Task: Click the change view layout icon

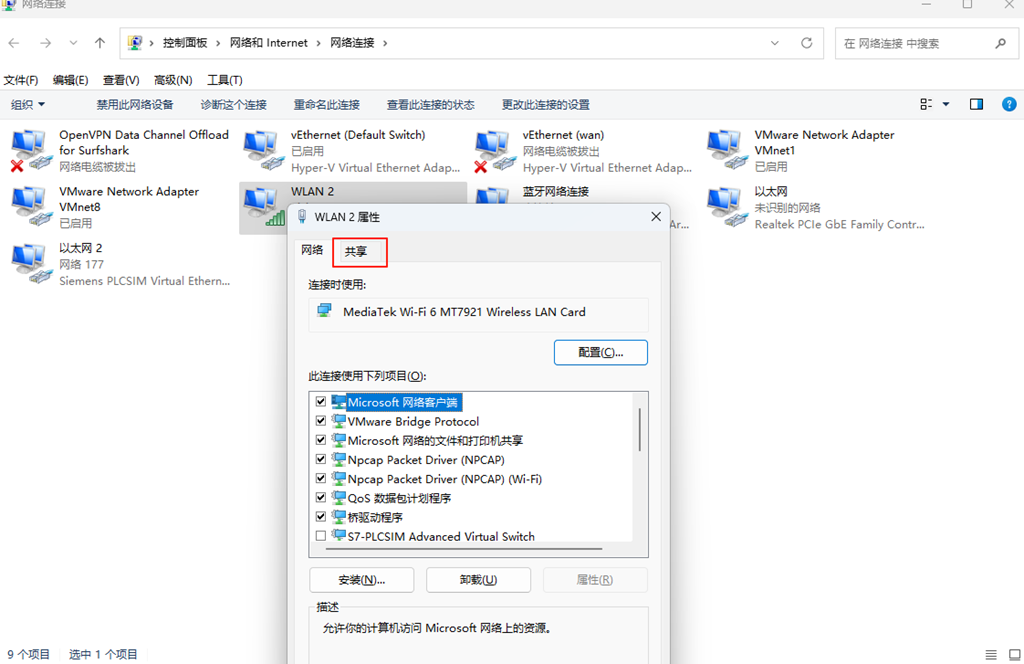Action: click(x=925, y=104)
